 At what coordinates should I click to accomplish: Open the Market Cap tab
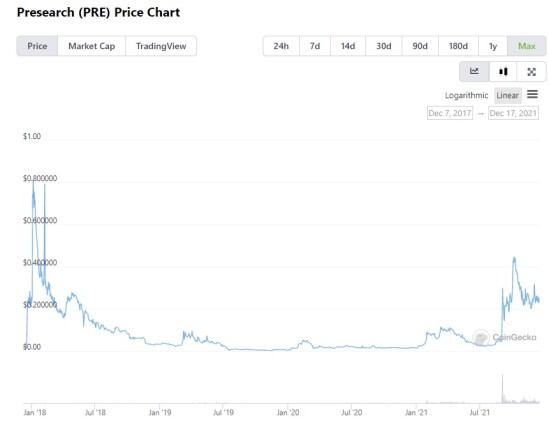point(91,46)
